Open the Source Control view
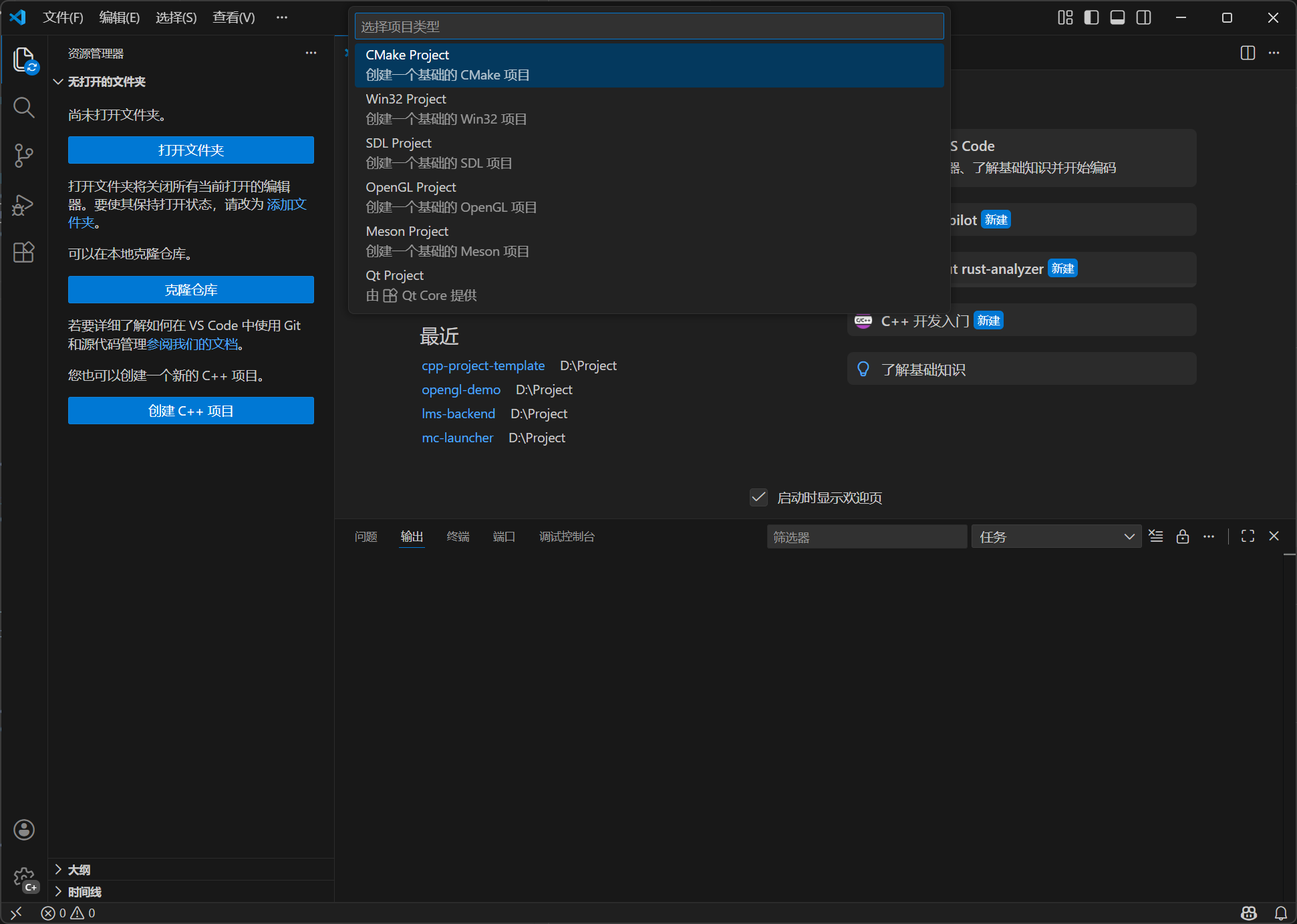 click(24, 155)
